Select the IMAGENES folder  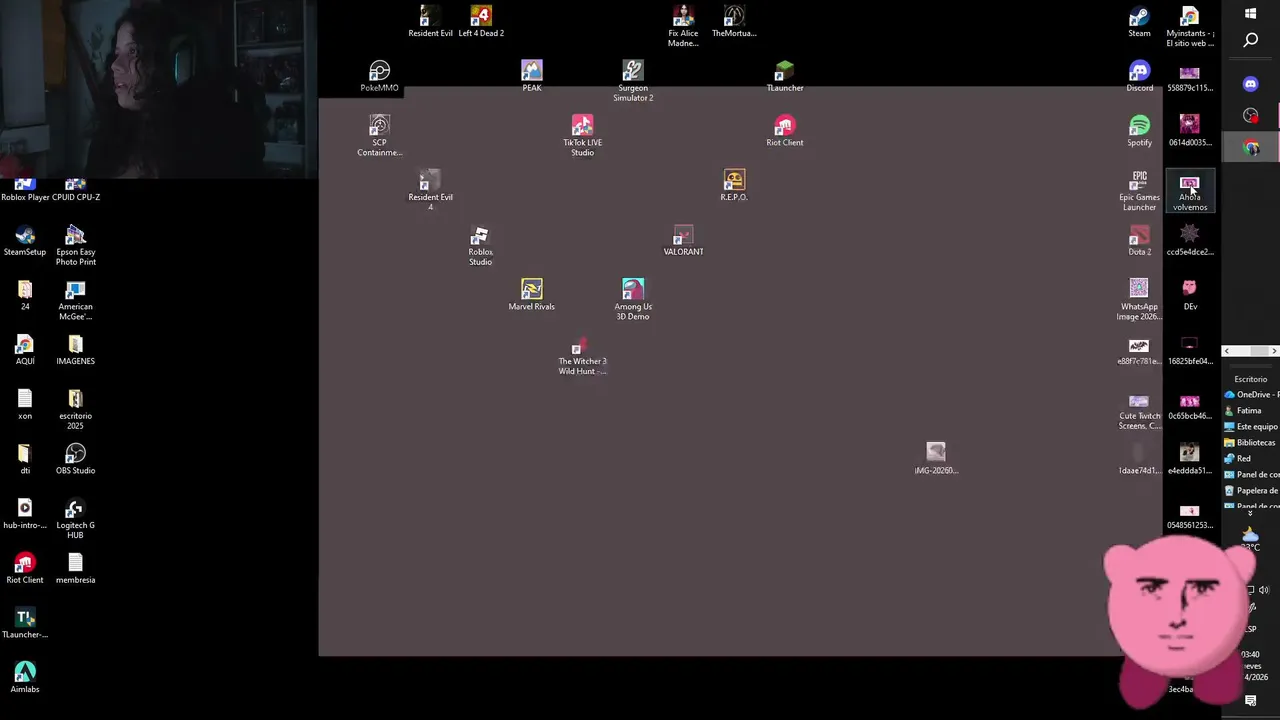pyautogui.click(x=75, y=350)
